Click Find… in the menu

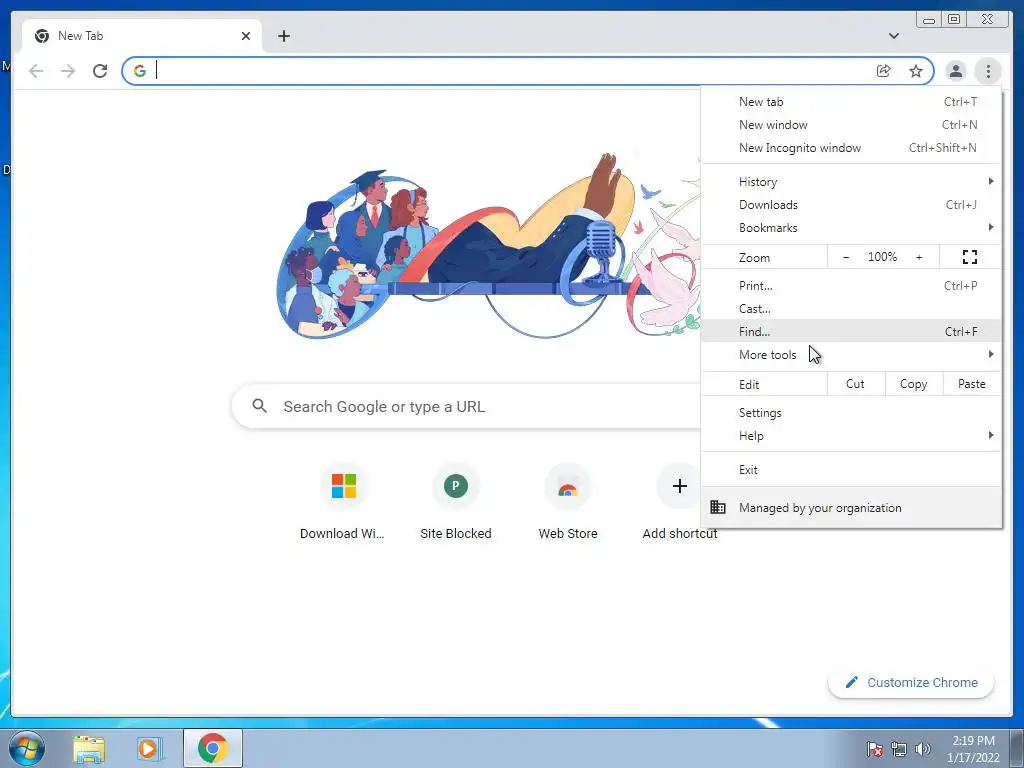point(851,331)
